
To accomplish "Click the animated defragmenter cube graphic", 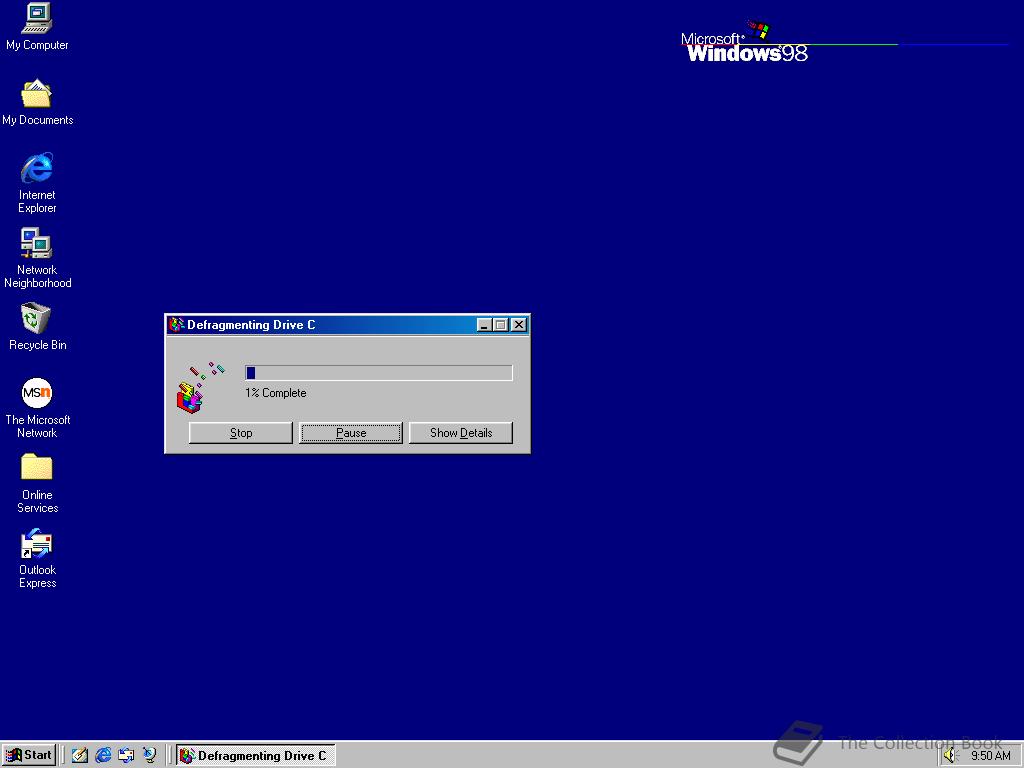I will click(x=200, y=388).
